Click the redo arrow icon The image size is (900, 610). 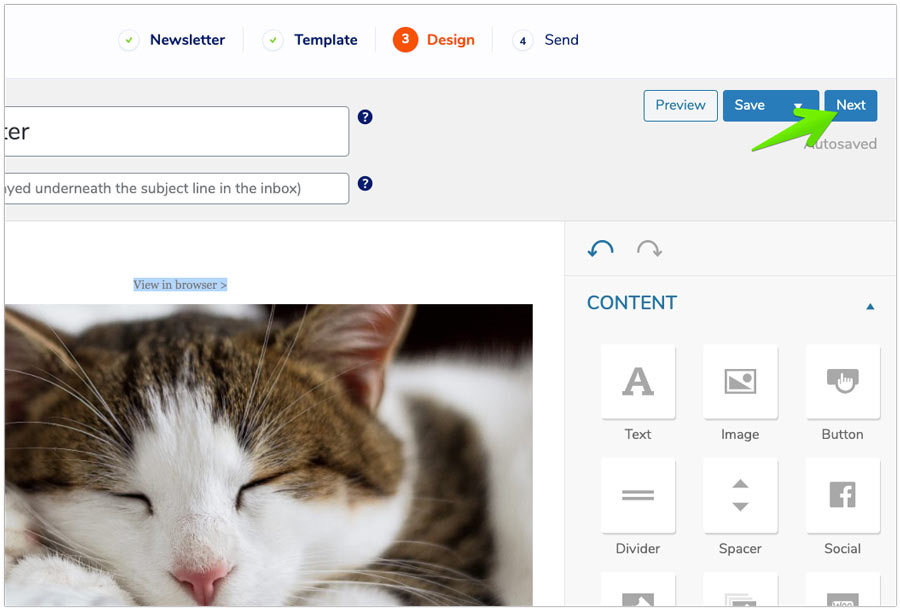click(x=649, y=249)
